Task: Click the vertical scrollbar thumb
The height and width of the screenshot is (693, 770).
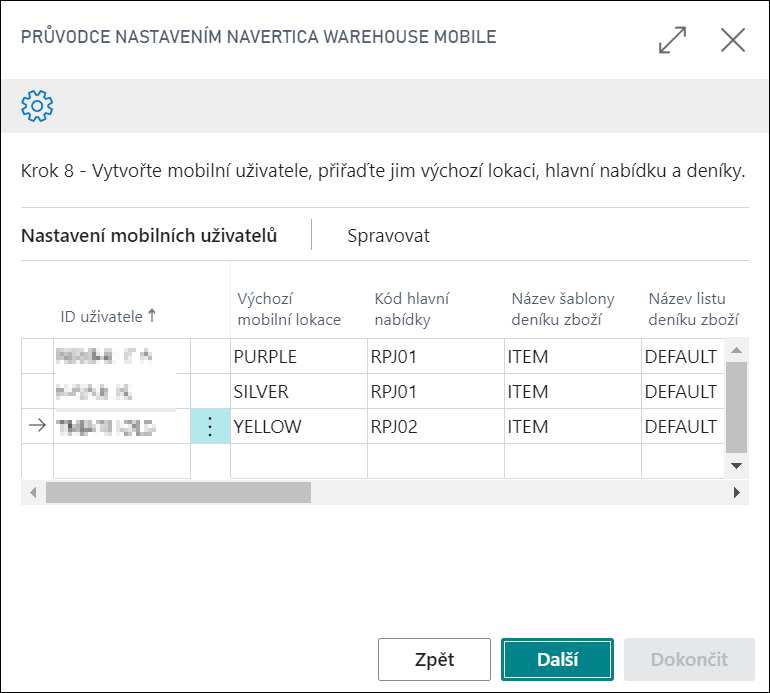Action: (736, 407)
